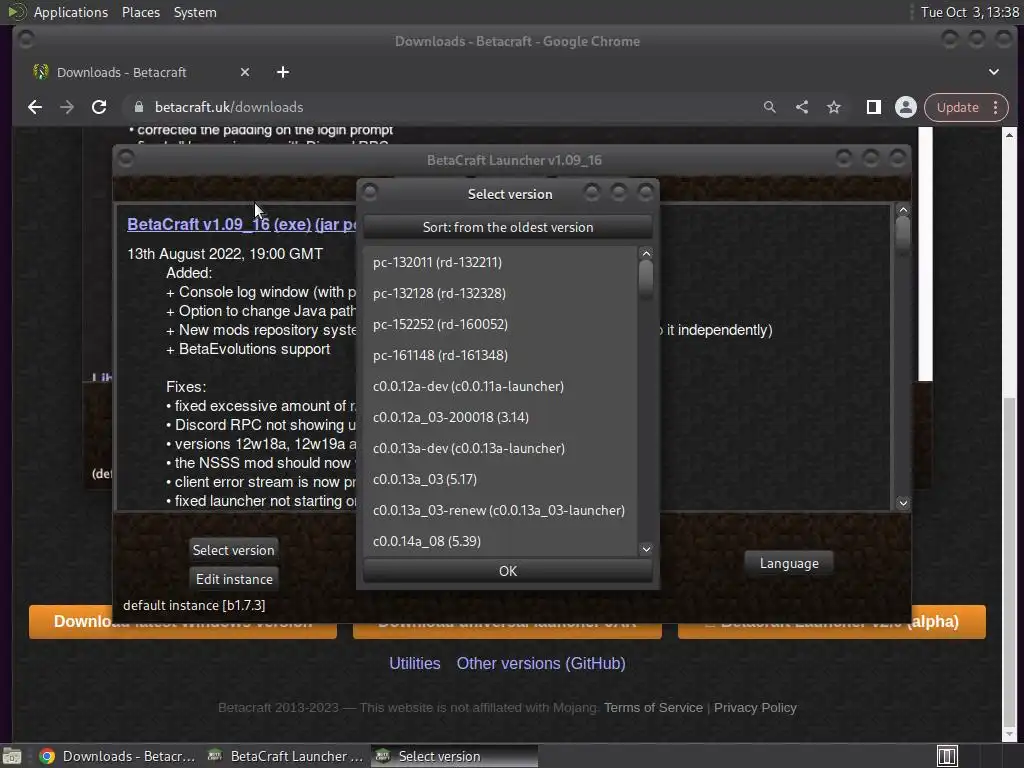This screenshot has width=1024, height=768.
Task: Select version c0.0.13a_03 (5.17)
Action: 499,479
